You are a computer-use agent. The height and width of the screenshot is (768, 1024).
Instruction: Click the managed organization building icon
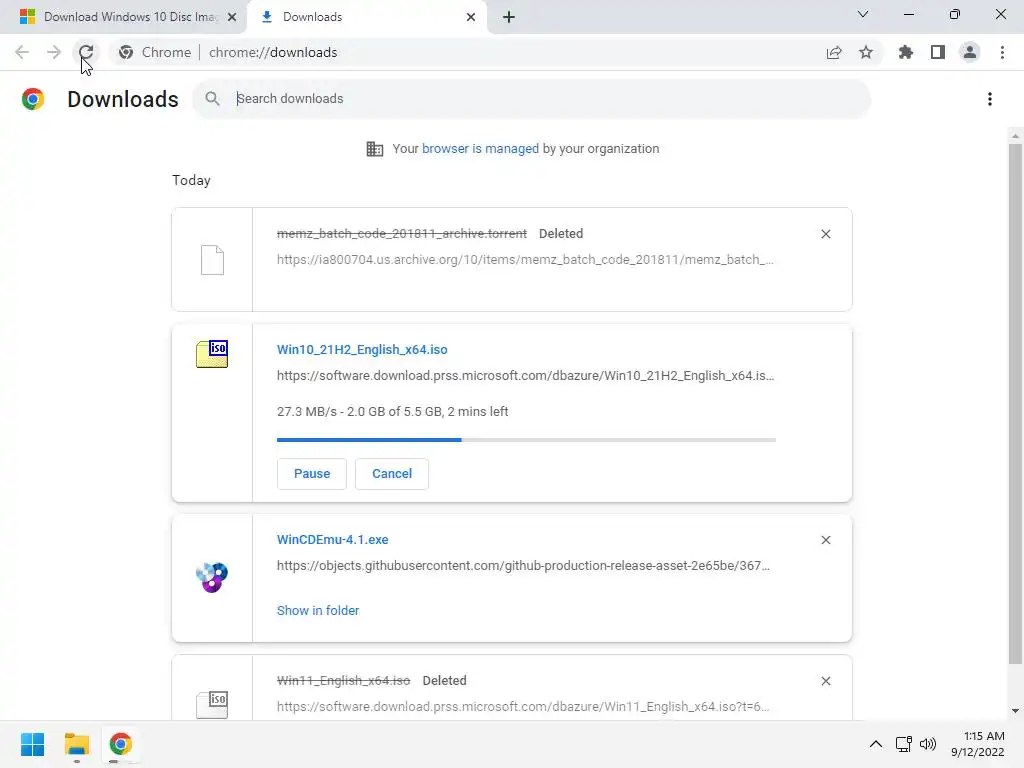click(x=375, y=149)
